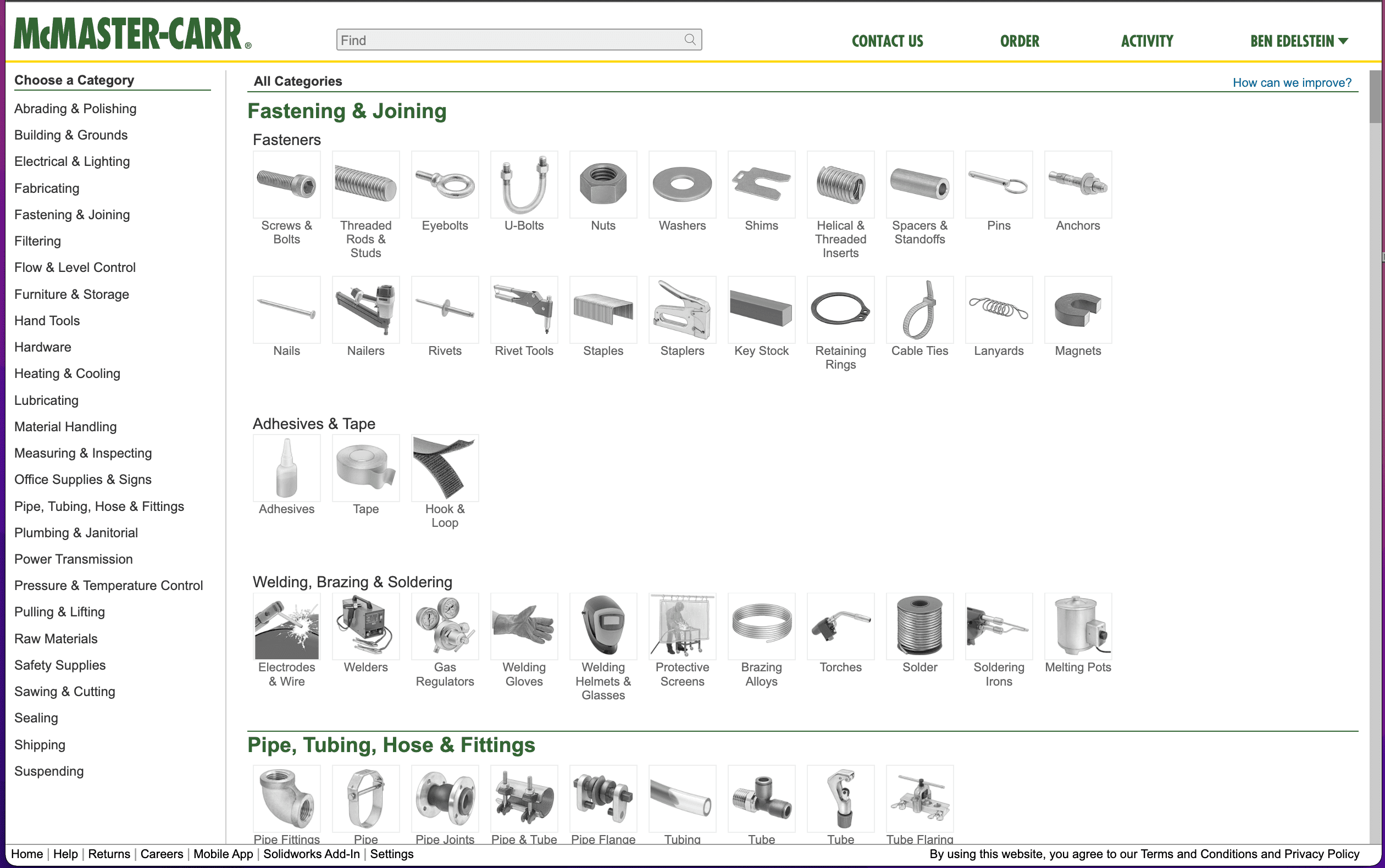Screen dimensions: 1385x868
Task: Switch to the Order page
Action: click(1019, 40)
